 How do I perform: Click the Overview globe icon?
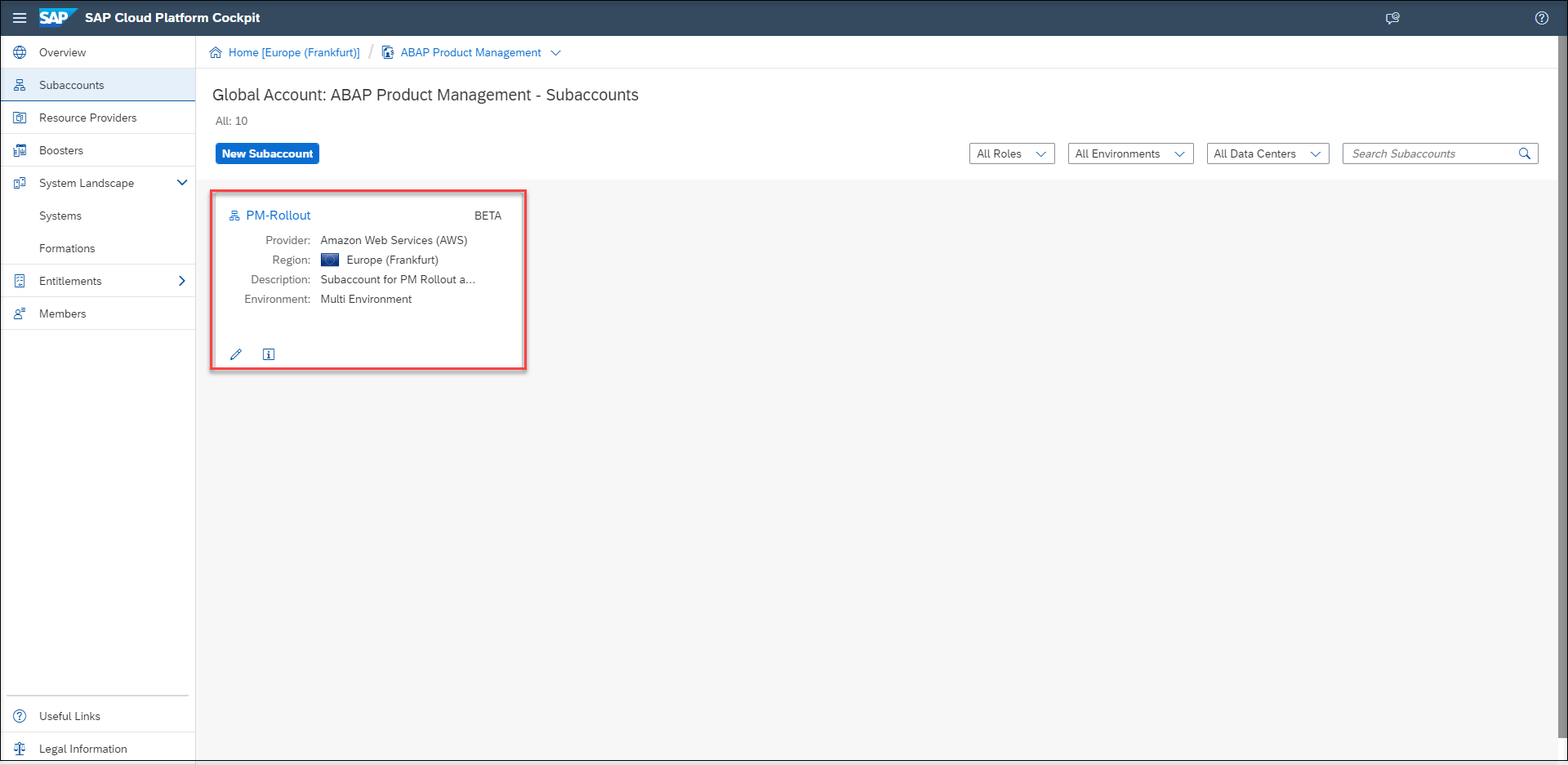click(x=20, y=52)
